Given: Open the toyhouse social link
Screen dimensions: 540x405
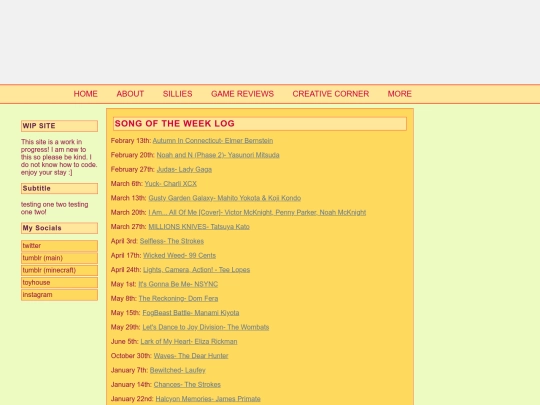Looking at the screenshot, I should (x=59, y=283).
